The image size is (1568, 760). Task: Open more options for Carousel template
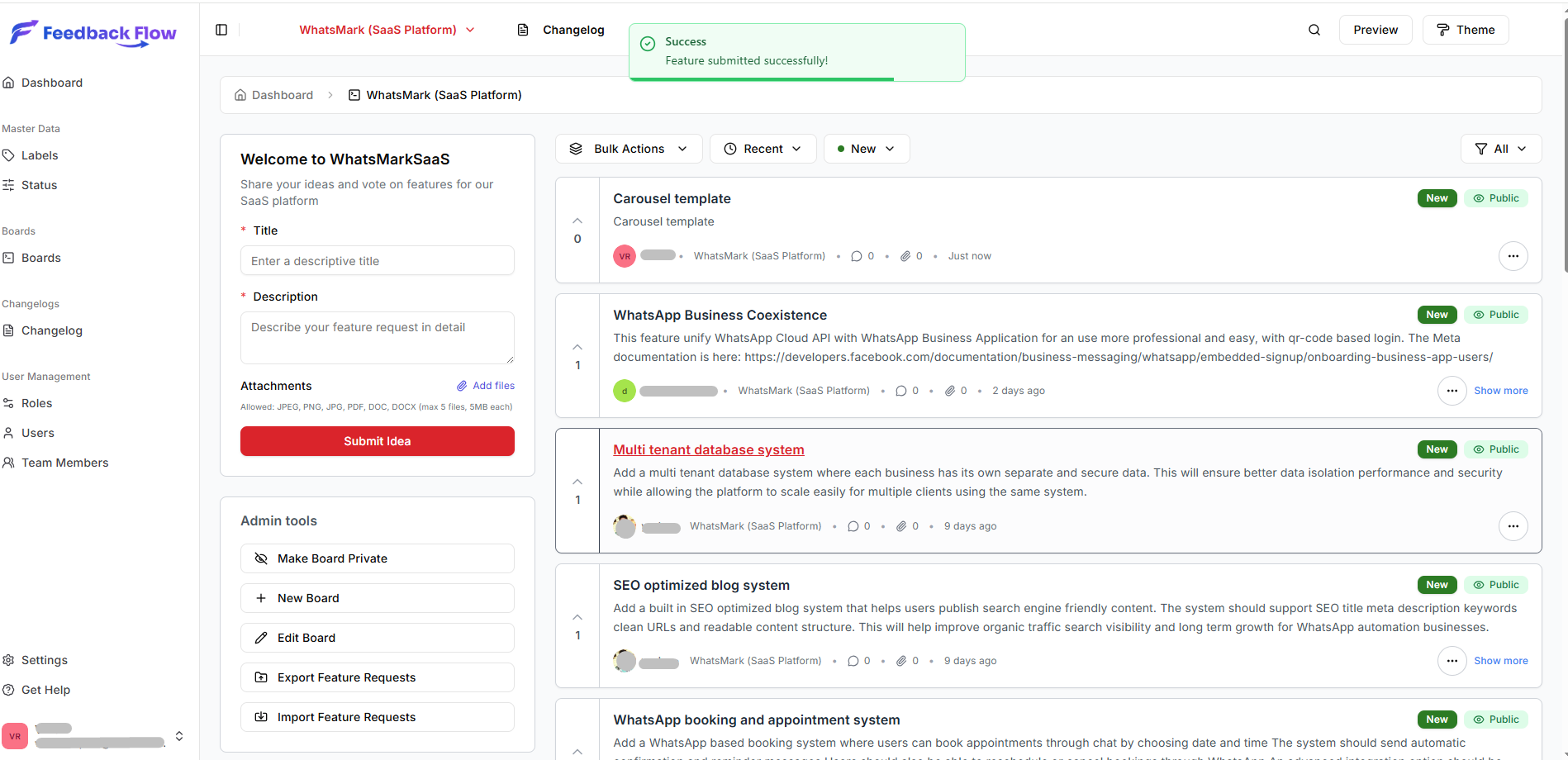[1513, 256]
